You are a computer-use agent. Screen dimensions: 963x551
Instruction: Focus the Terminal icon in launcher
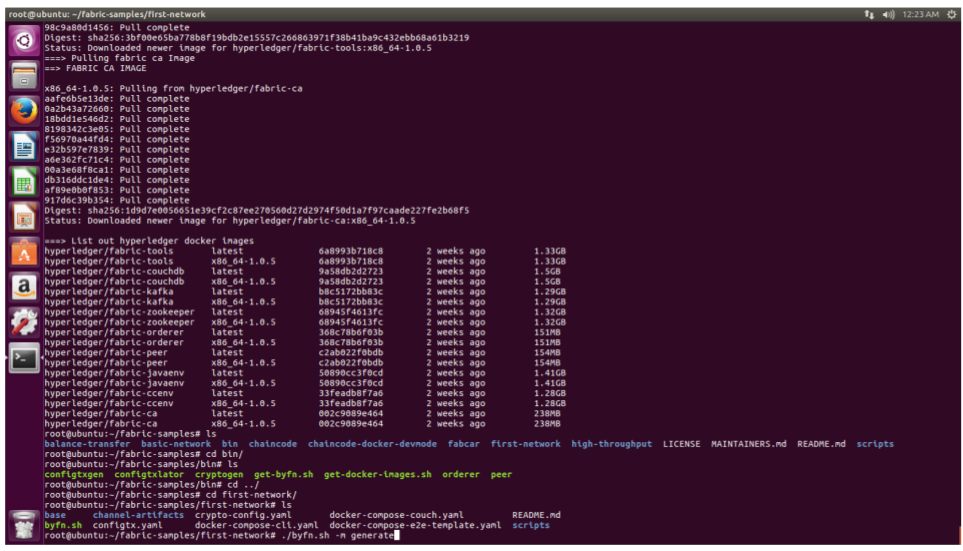24,358
